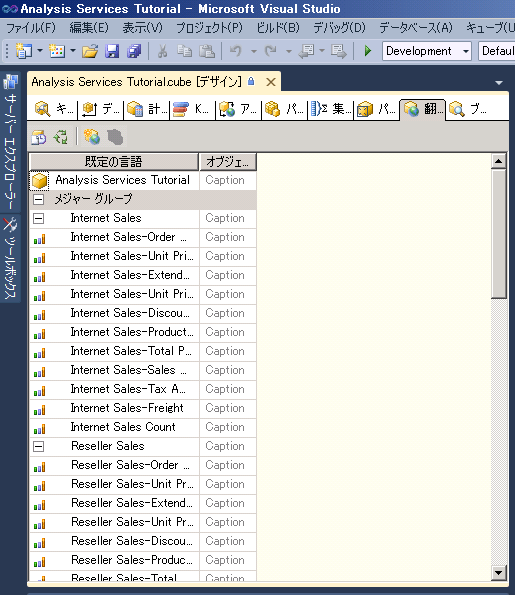
Task: Click the 既定の言語 column header
Action: (x=114, y=162)
